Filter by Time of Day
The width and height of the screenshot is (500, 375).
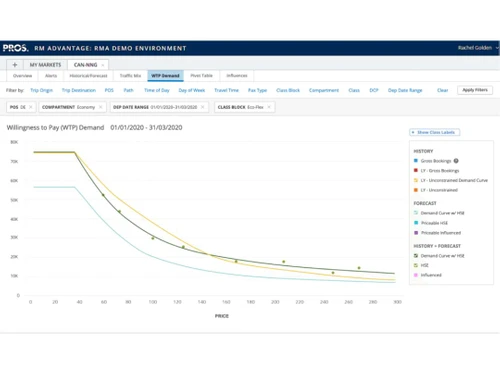click(x=157, y=90)
